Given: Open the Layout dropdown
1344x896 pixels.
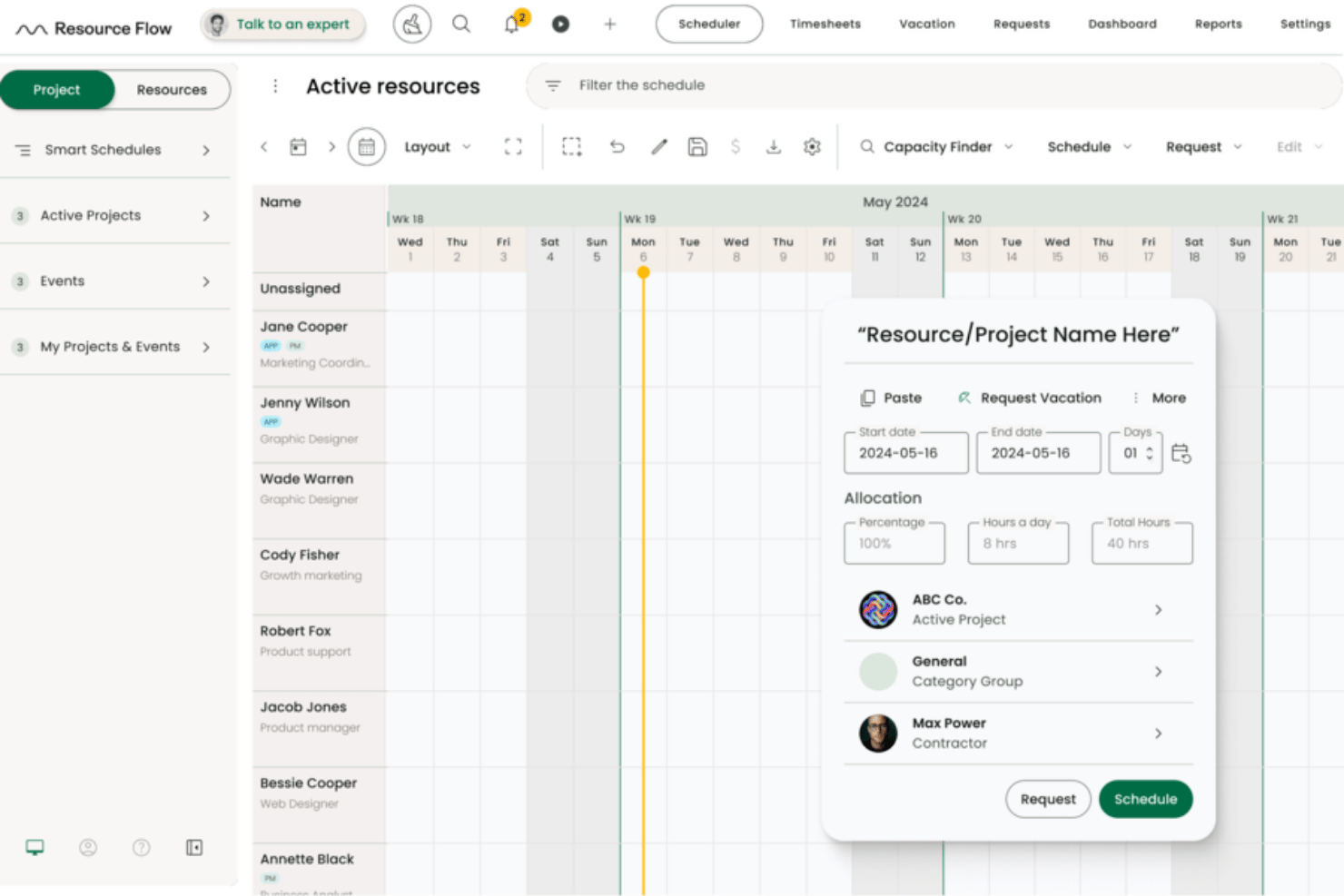Looking at the screenshot, I should pos(438,146).
